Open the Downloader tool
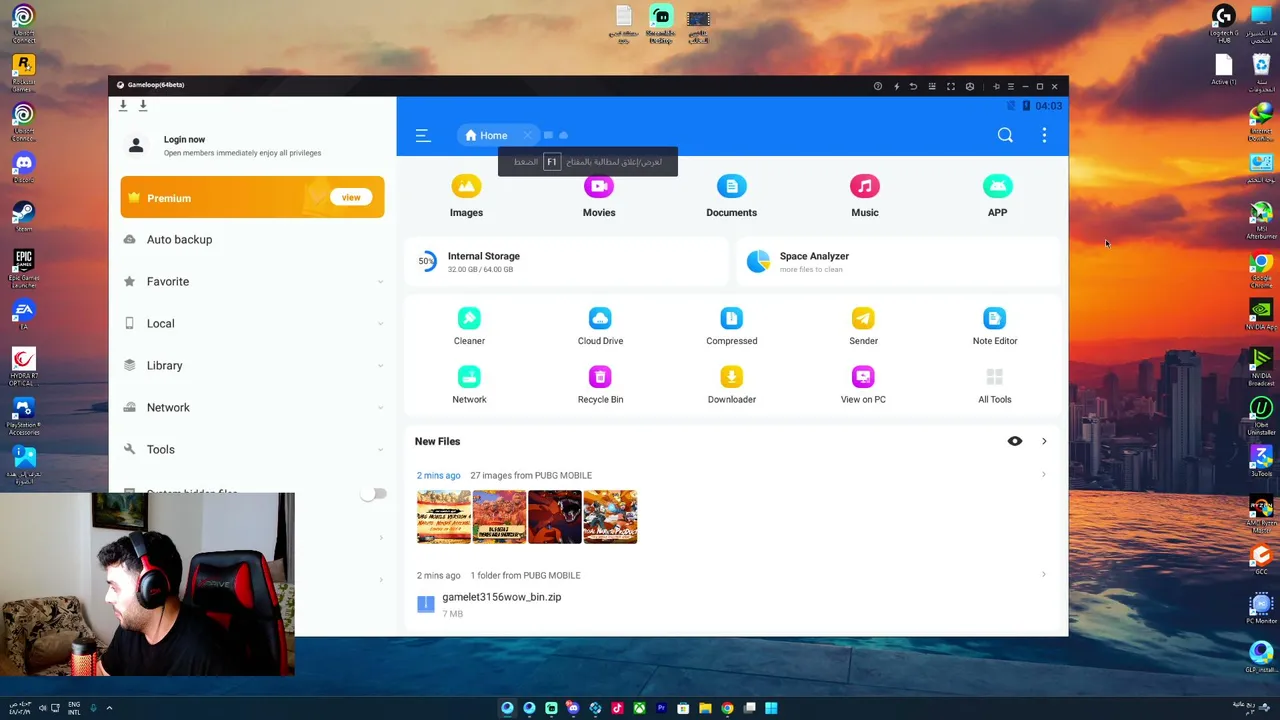Image resolution: width=1280 pixels, height=720 pixels. (732, 385)
